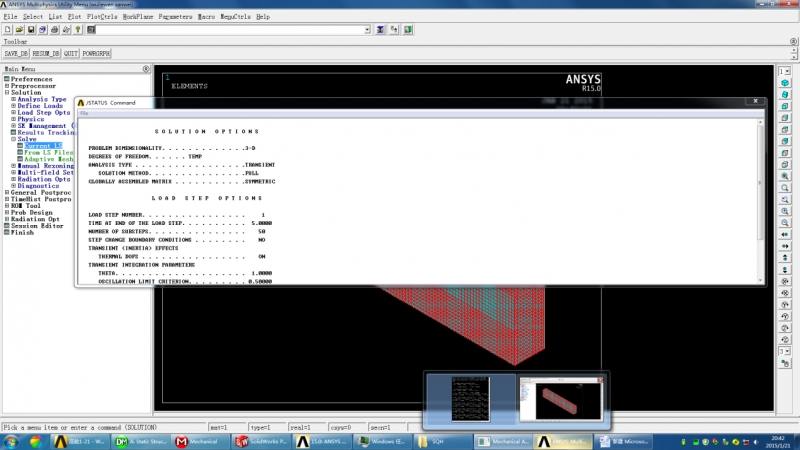Click the Dynamic Model Mode icon at bottom
800x450 pixels.
(x=785, y=363)
